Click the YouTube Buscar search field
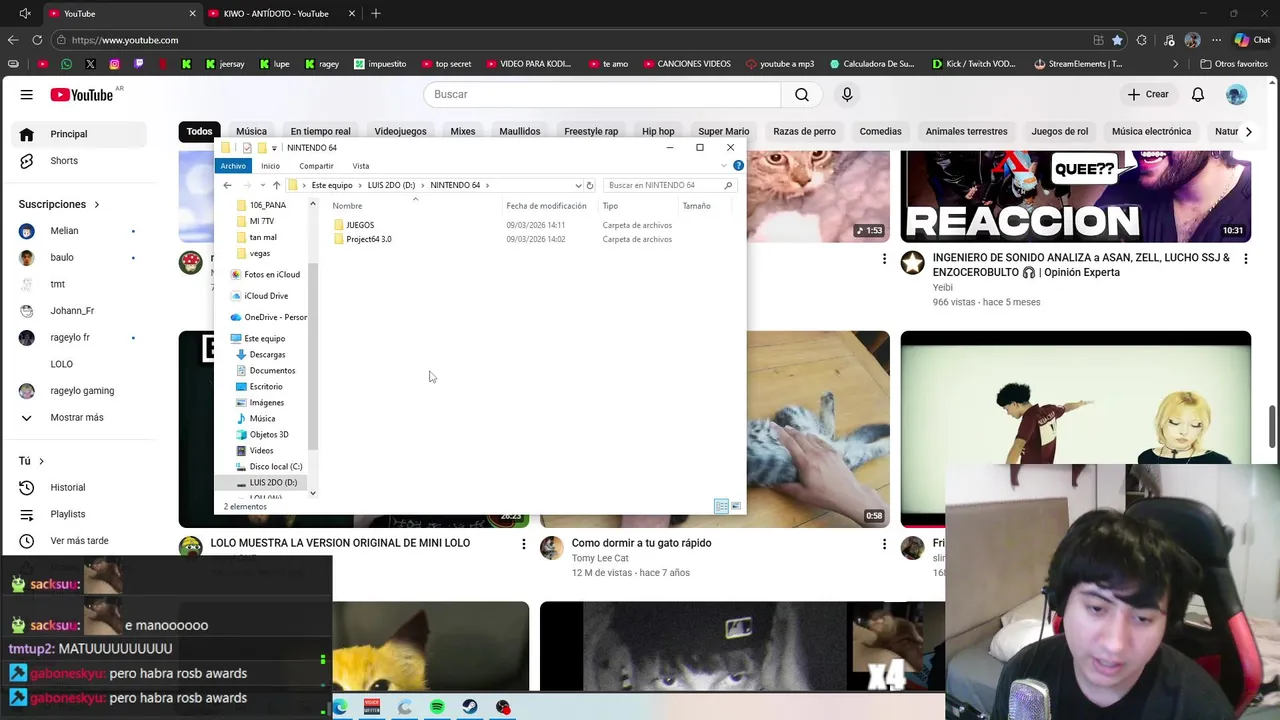 602,94
